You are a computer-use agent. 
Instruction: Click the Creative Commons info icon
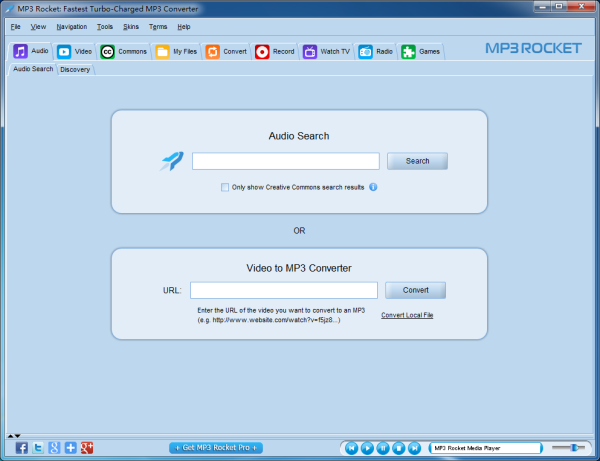(373, 187)
